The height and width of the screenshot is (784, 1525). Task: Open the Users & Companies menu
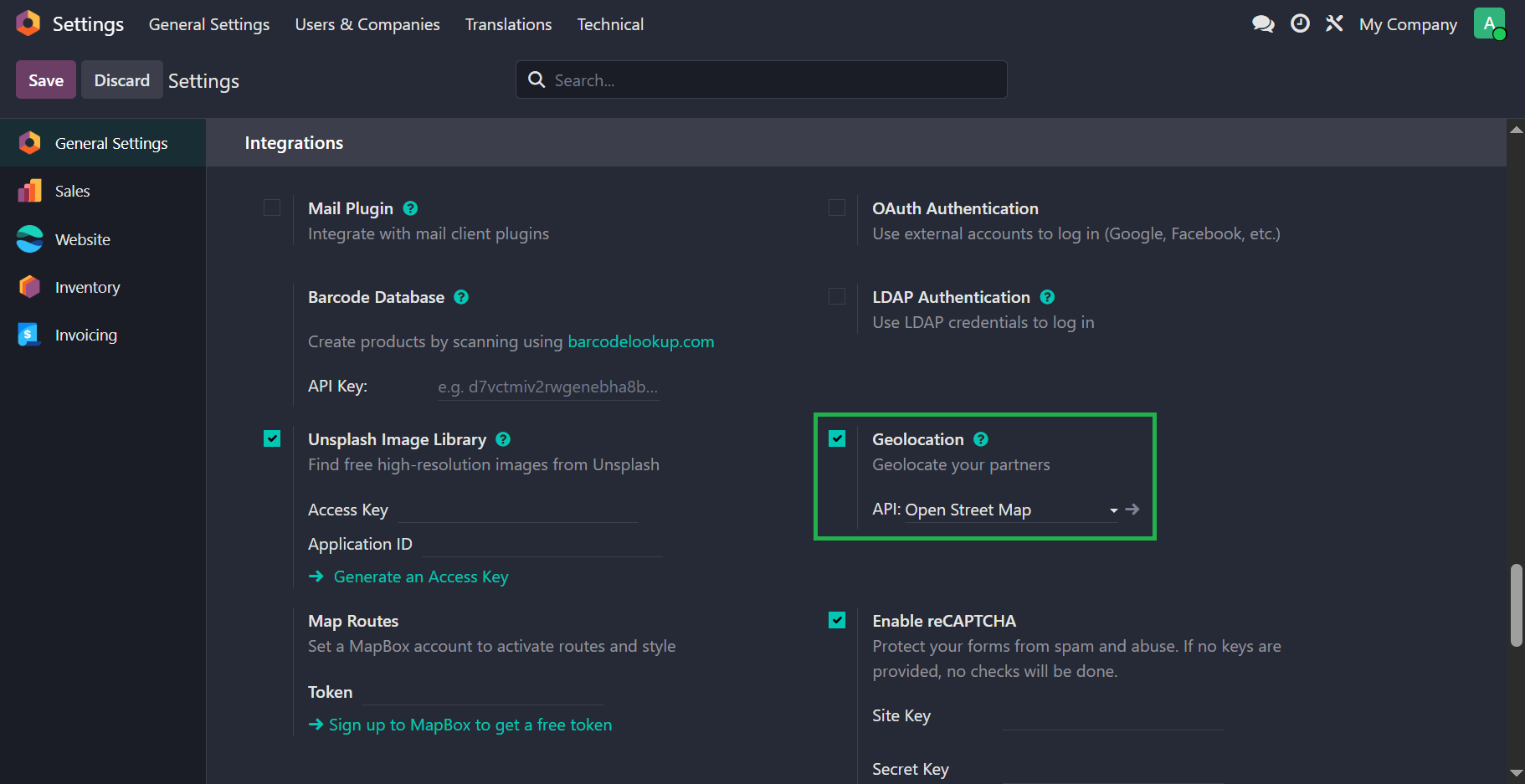tap(367, 24)
